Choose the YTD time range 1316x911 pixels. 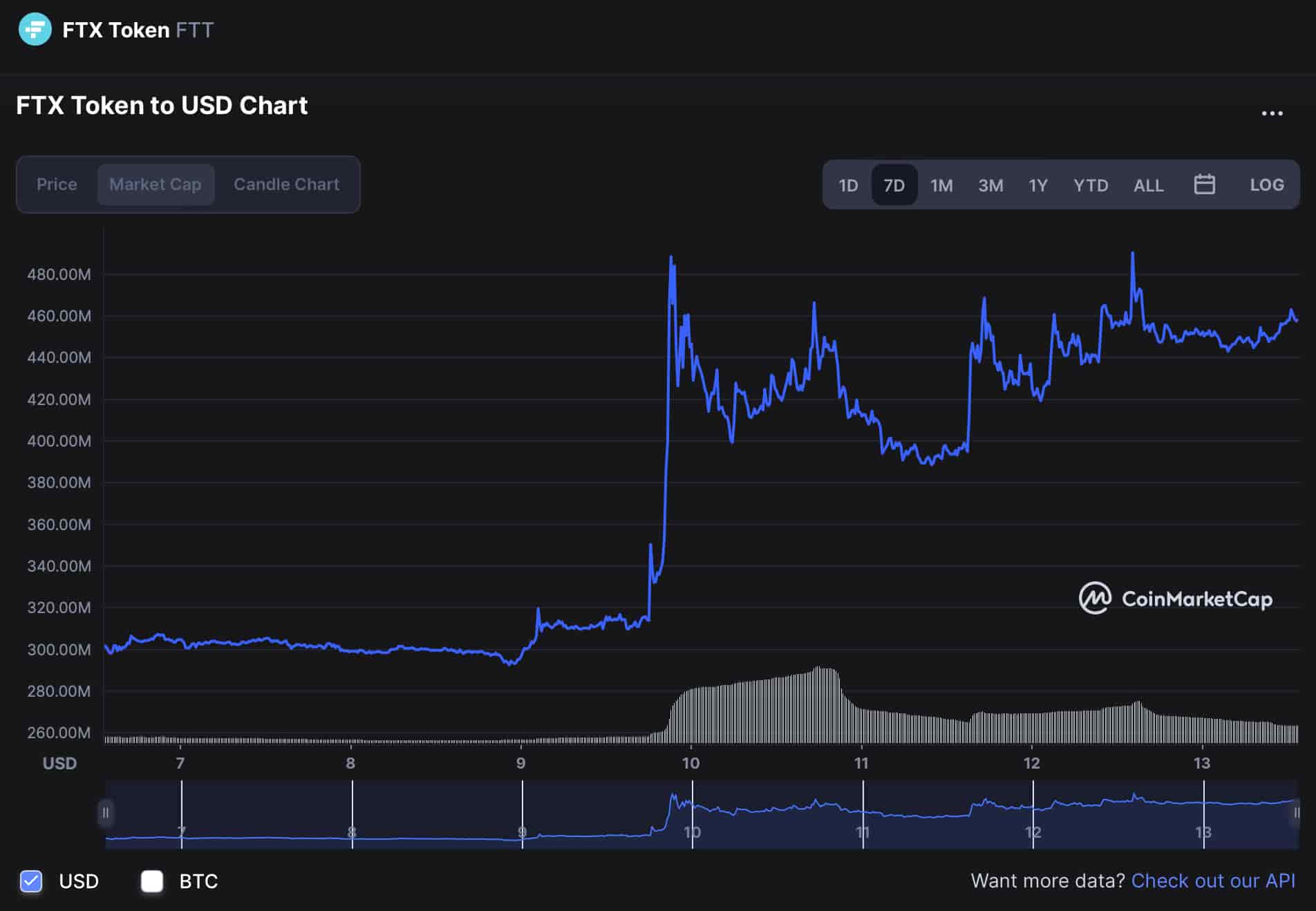click(x=1091, y=185)
